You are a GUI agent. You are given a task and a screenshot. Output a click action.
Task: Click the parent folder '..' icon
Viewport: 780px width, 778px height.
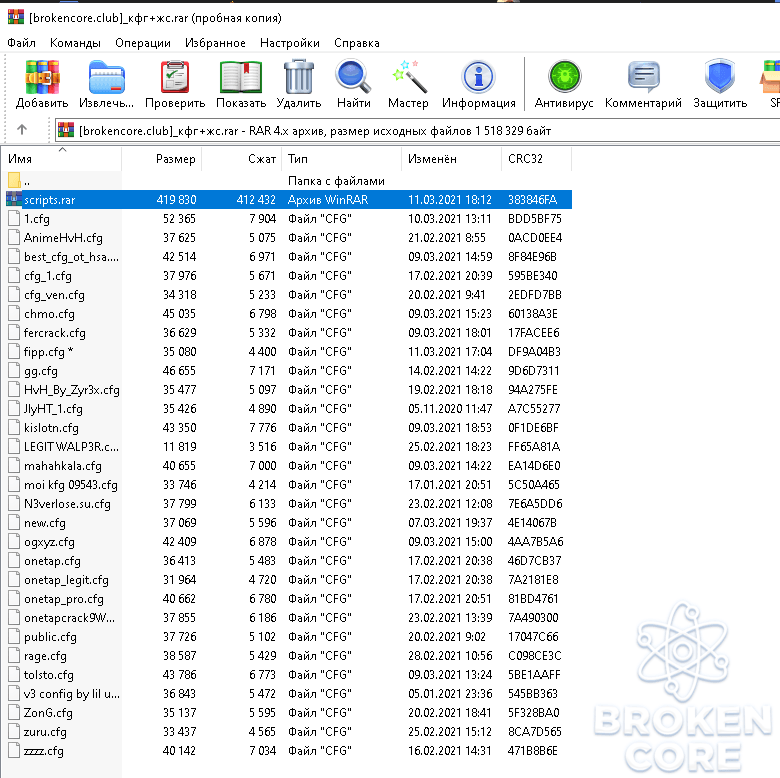coord(14,180)
